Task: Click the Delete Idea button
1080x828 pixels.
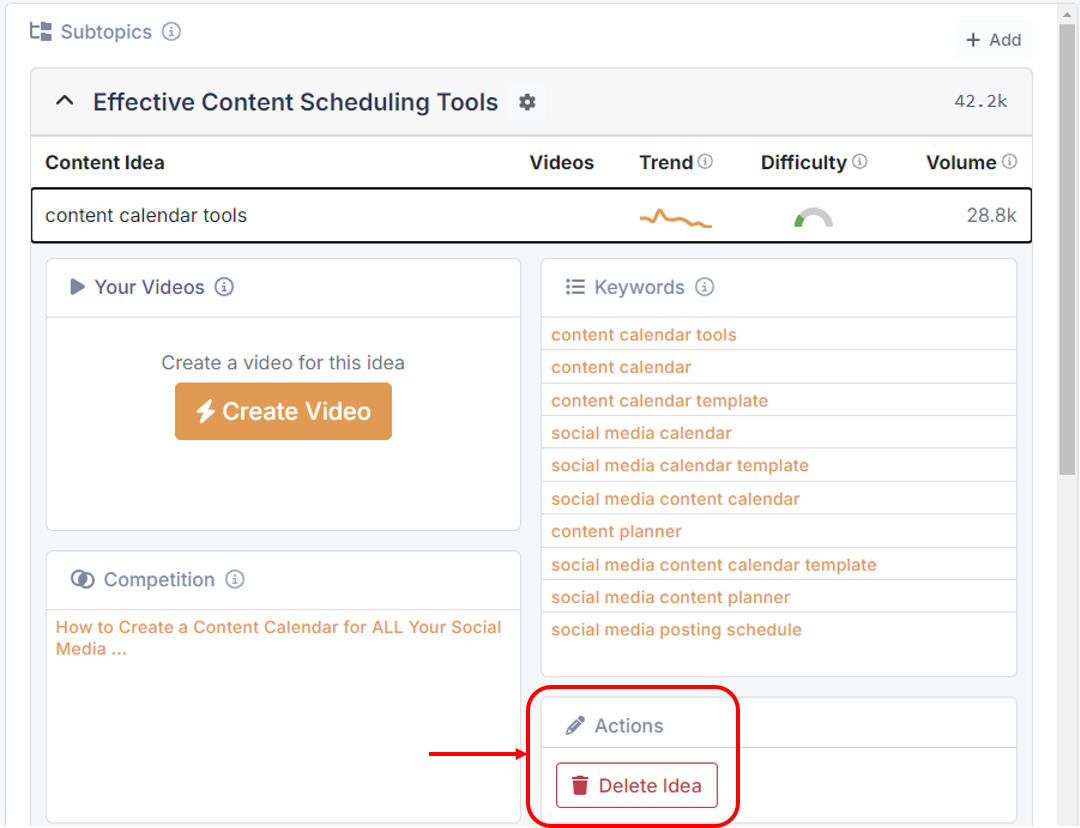Action: tap(637, 786)
